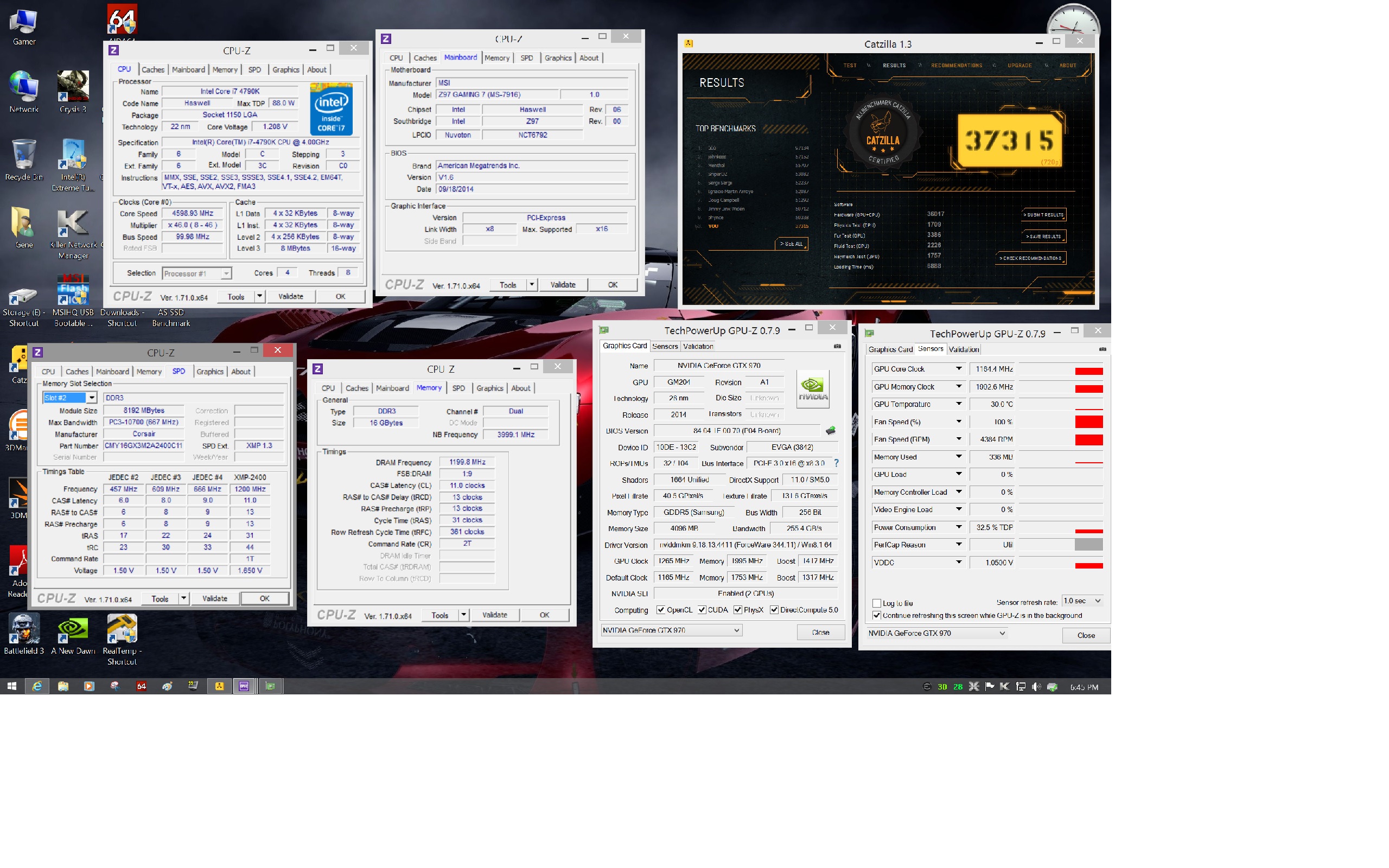Open File Explorer from taskbar

click(63, 686)
